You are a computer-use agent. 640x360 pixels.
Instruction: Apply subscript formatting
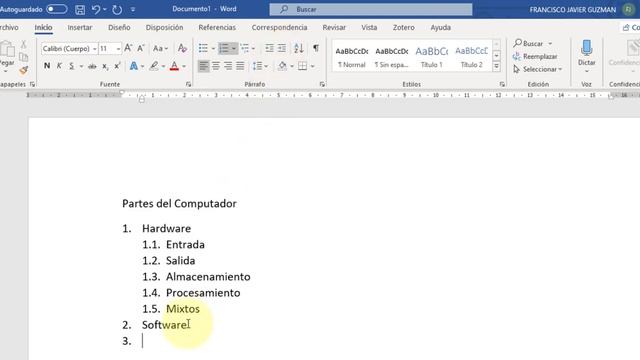click(105, 66)
